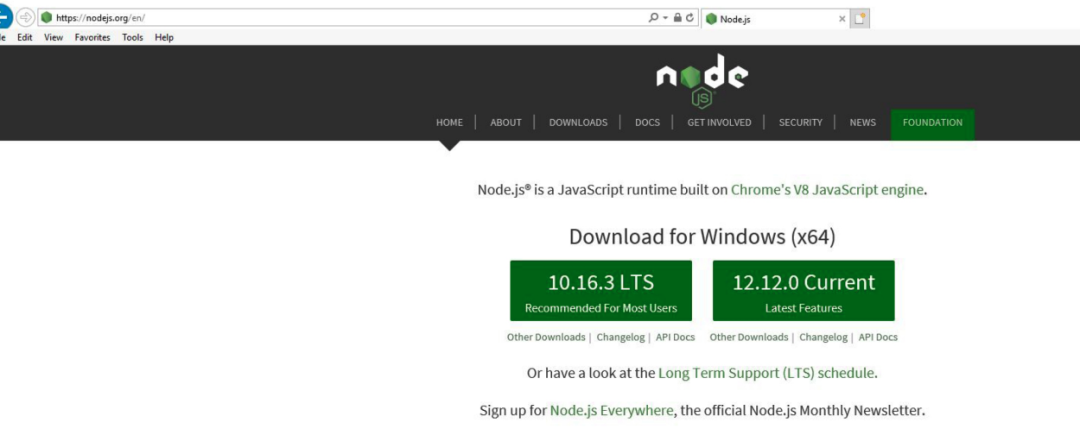Open a new tab button
1080x448 pixels.
[x=860, y=19]
